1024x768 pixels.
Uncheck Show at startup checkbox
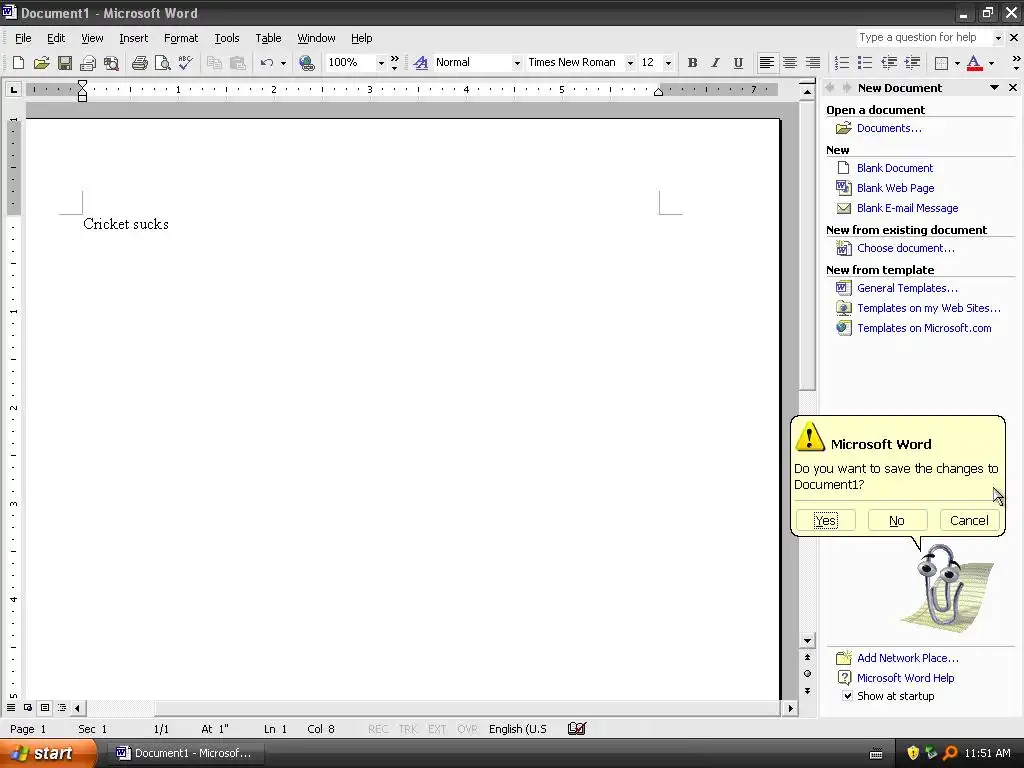(x=847, y=696)
